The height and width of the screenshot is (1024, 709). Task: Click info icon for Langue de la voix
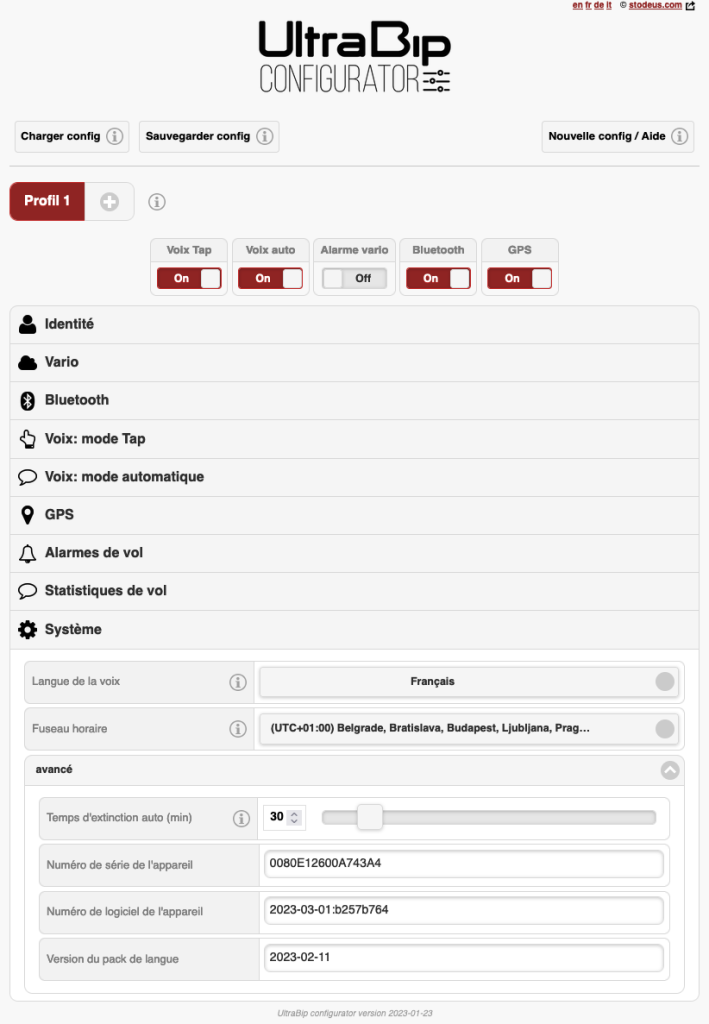[238, 682]
